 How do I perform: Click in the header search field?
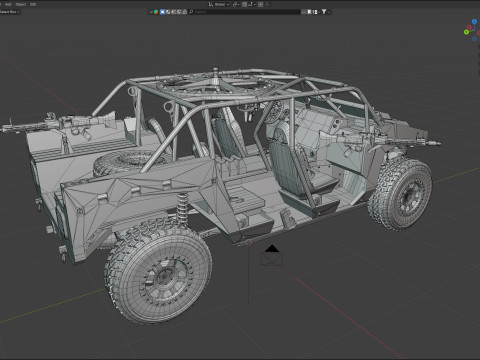point(245,12)
